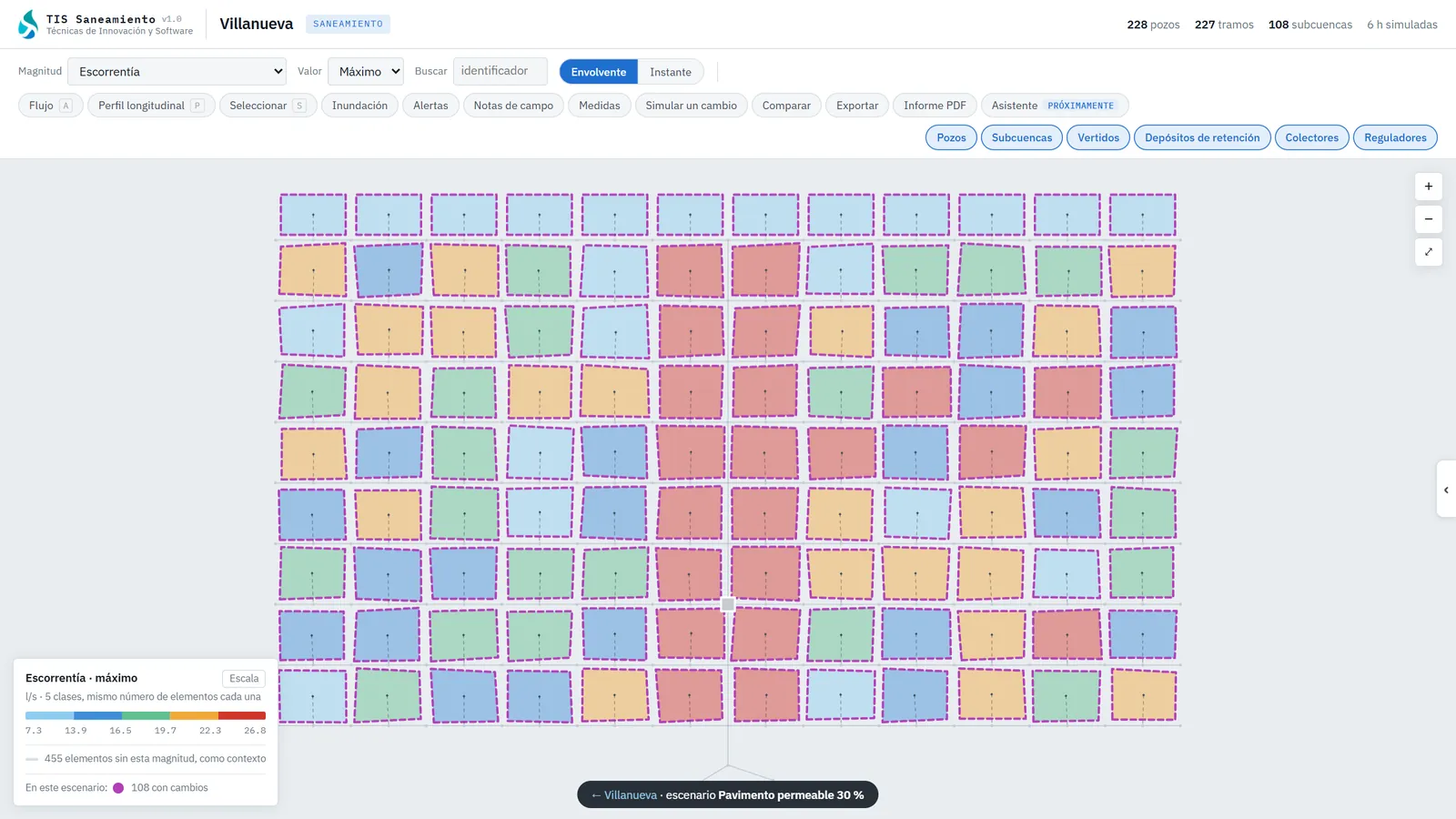Image resolution: width=1456 pixels, height=819 pixels.
Task: Open the Escala selector in the legend
Action: coord(244,678)
